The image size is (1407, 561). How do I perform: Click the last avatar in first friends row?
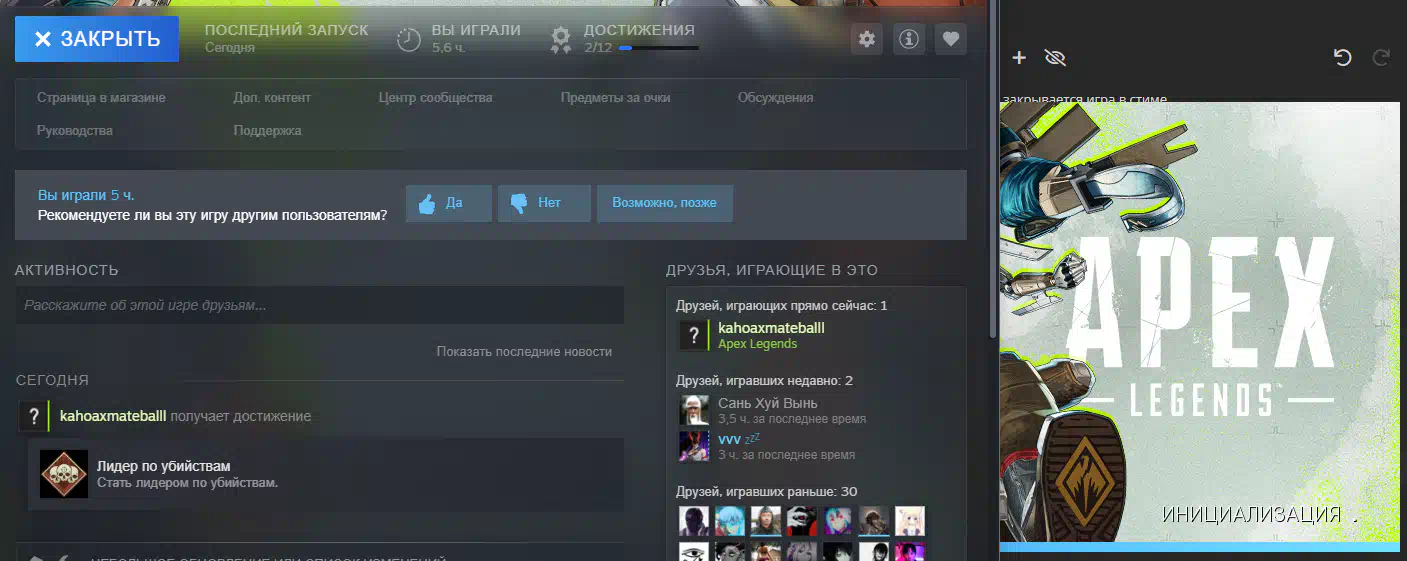910,520
